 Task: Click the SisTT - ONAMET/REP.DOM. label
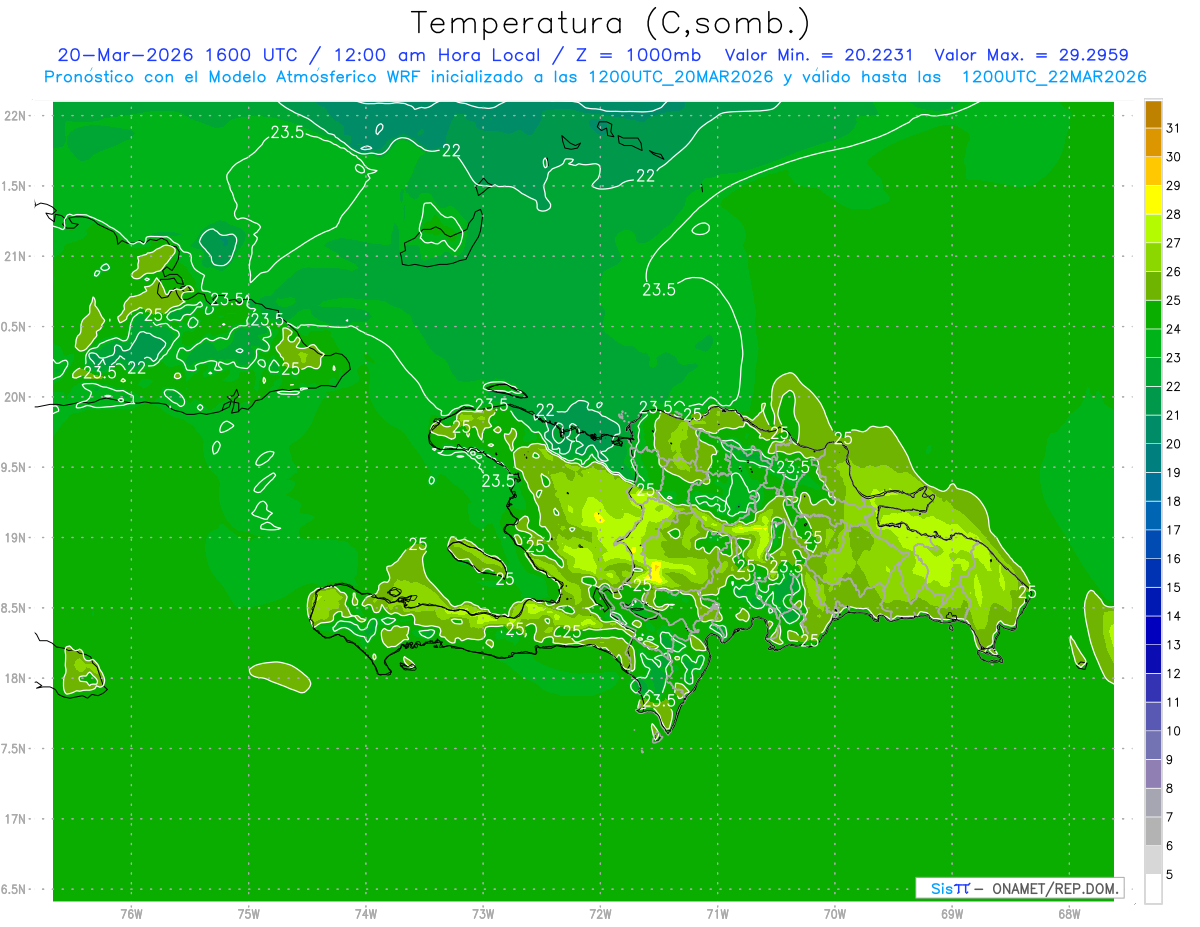1019,888
